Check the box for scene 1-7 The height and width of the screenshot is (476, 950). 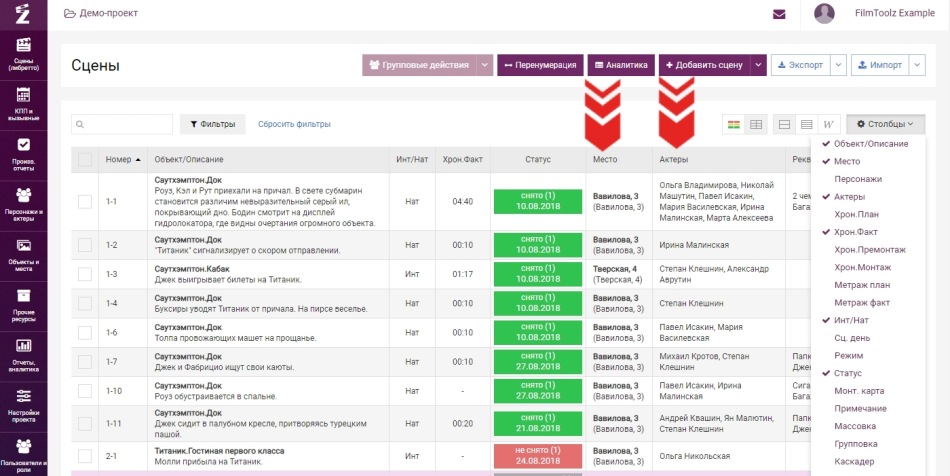[85, 362]
